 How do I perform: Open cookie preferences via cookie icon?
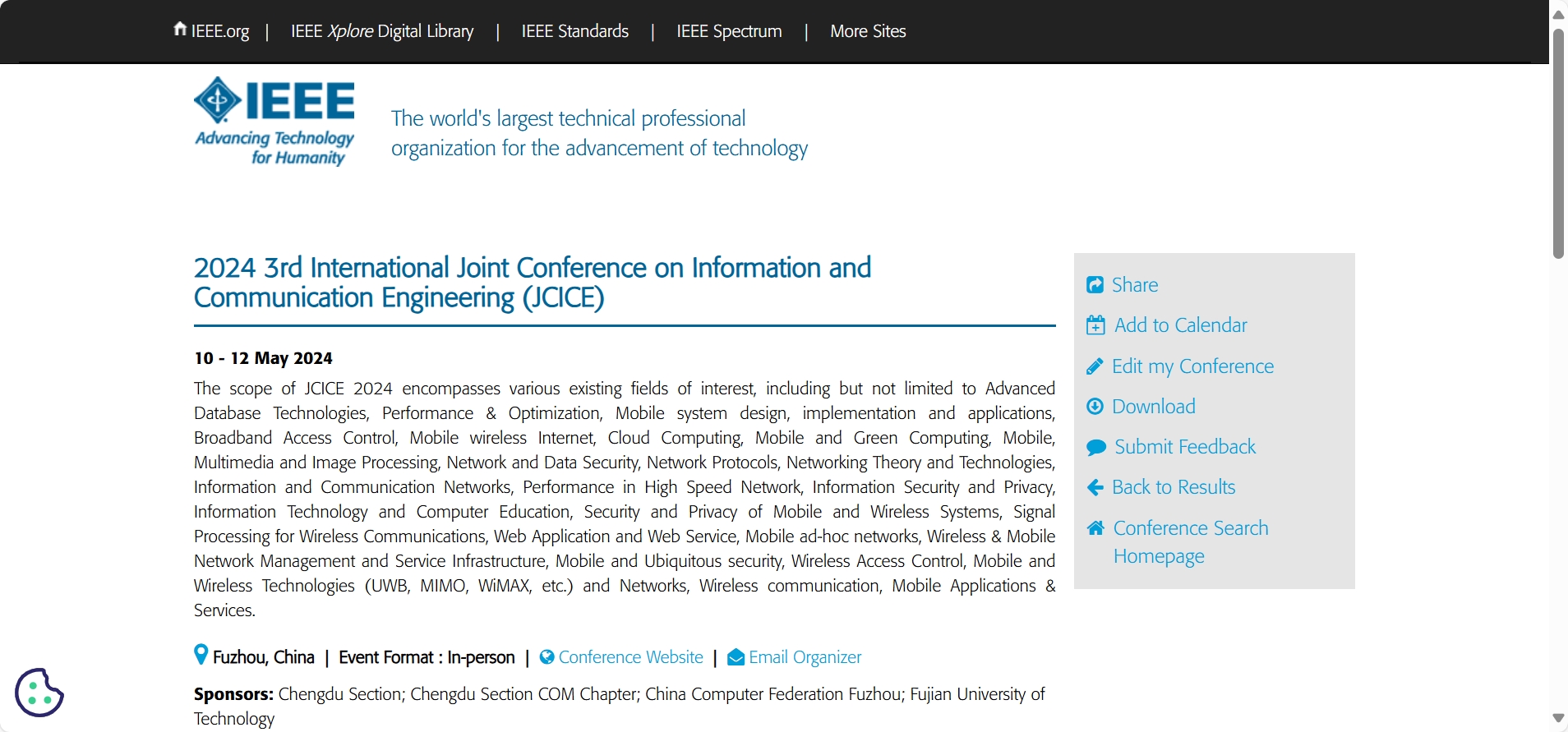coord(39,693)
